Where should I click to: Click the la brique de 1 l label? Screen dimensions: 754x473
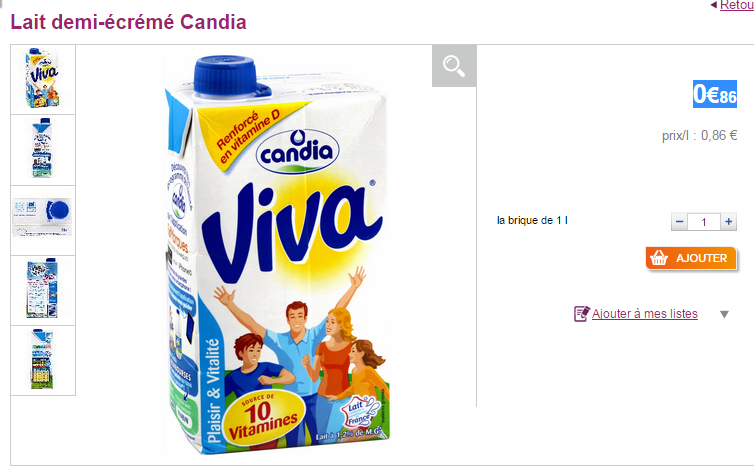coord(532,220)
